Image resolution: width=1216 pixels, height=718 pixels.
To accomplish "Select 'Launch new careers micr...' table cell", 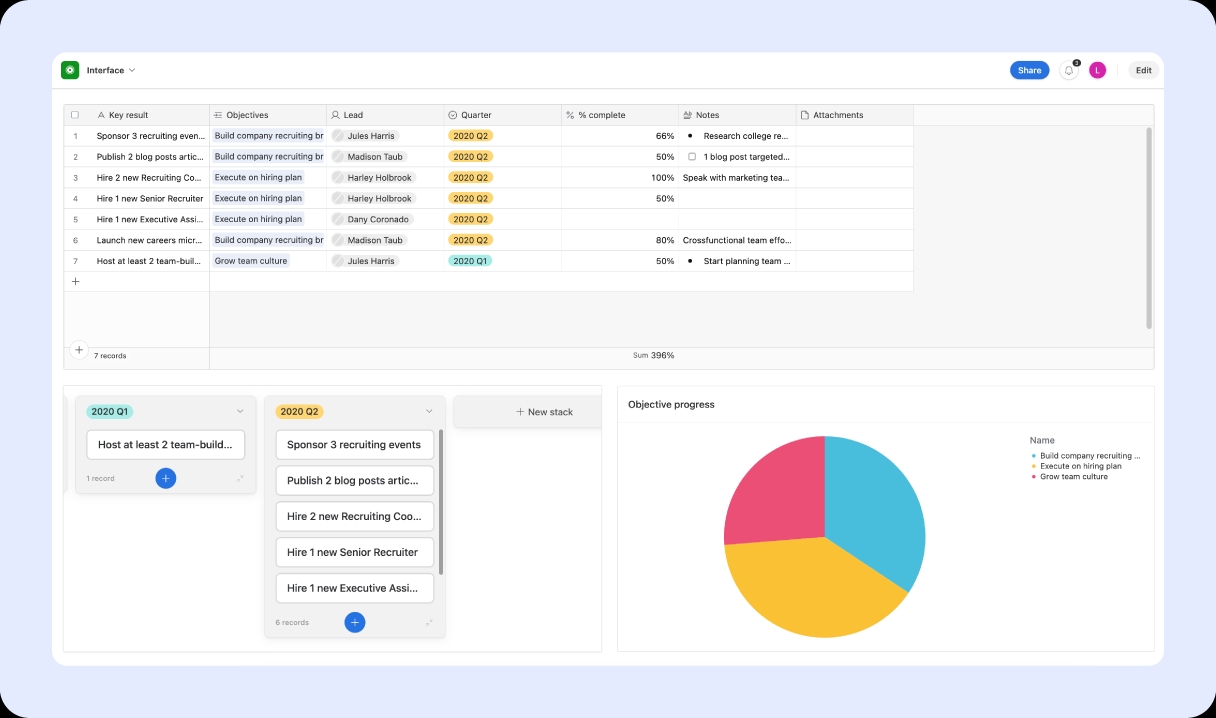I will coord(150,240).
